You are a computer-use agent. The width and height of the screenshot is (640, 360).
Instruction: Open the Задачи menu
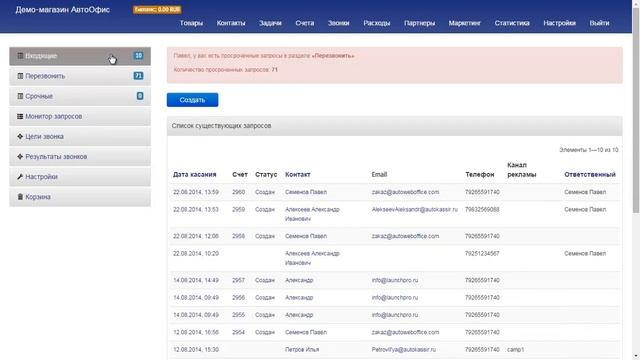pyautogui.click(x=270, y=23)
